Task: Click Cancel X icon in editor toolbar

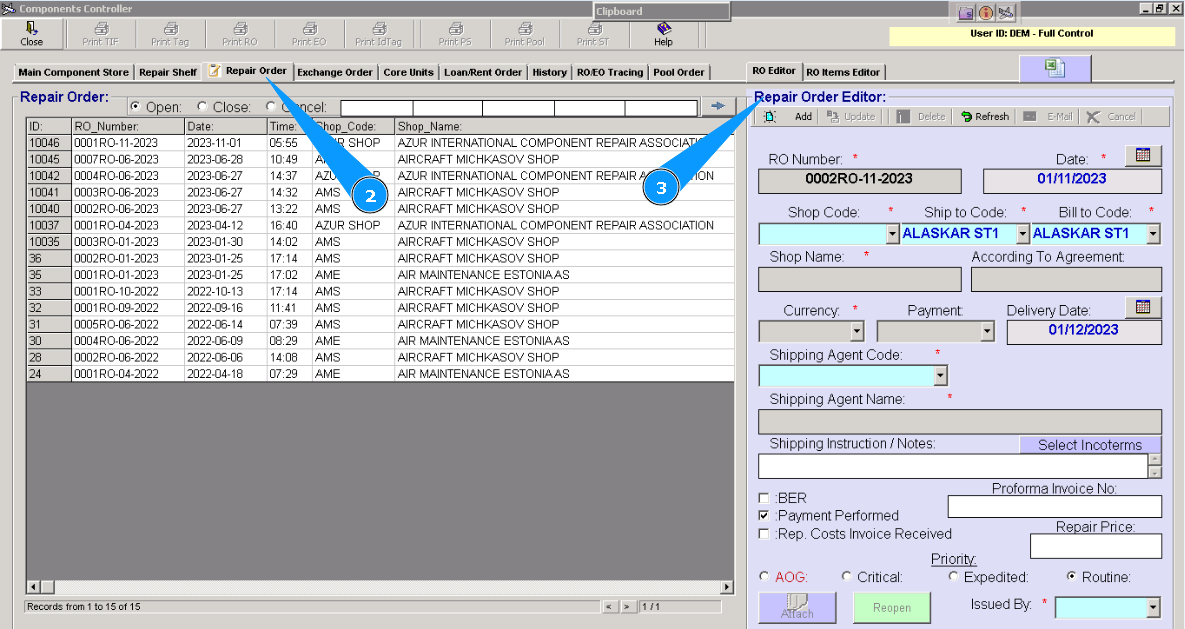Action: (x=1093, y=116)
